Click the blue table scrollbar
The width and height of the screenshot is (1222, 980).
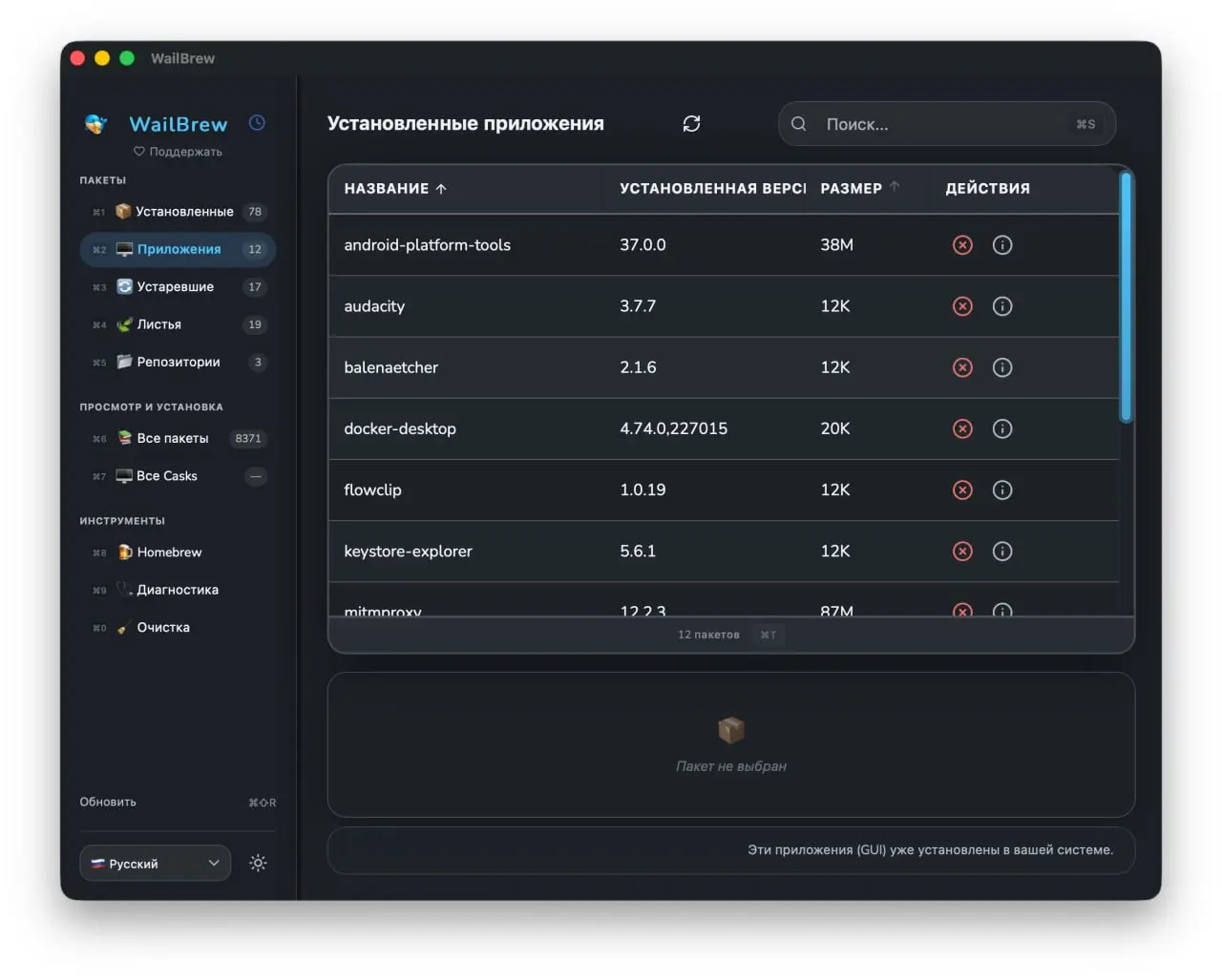[1126, 297]
